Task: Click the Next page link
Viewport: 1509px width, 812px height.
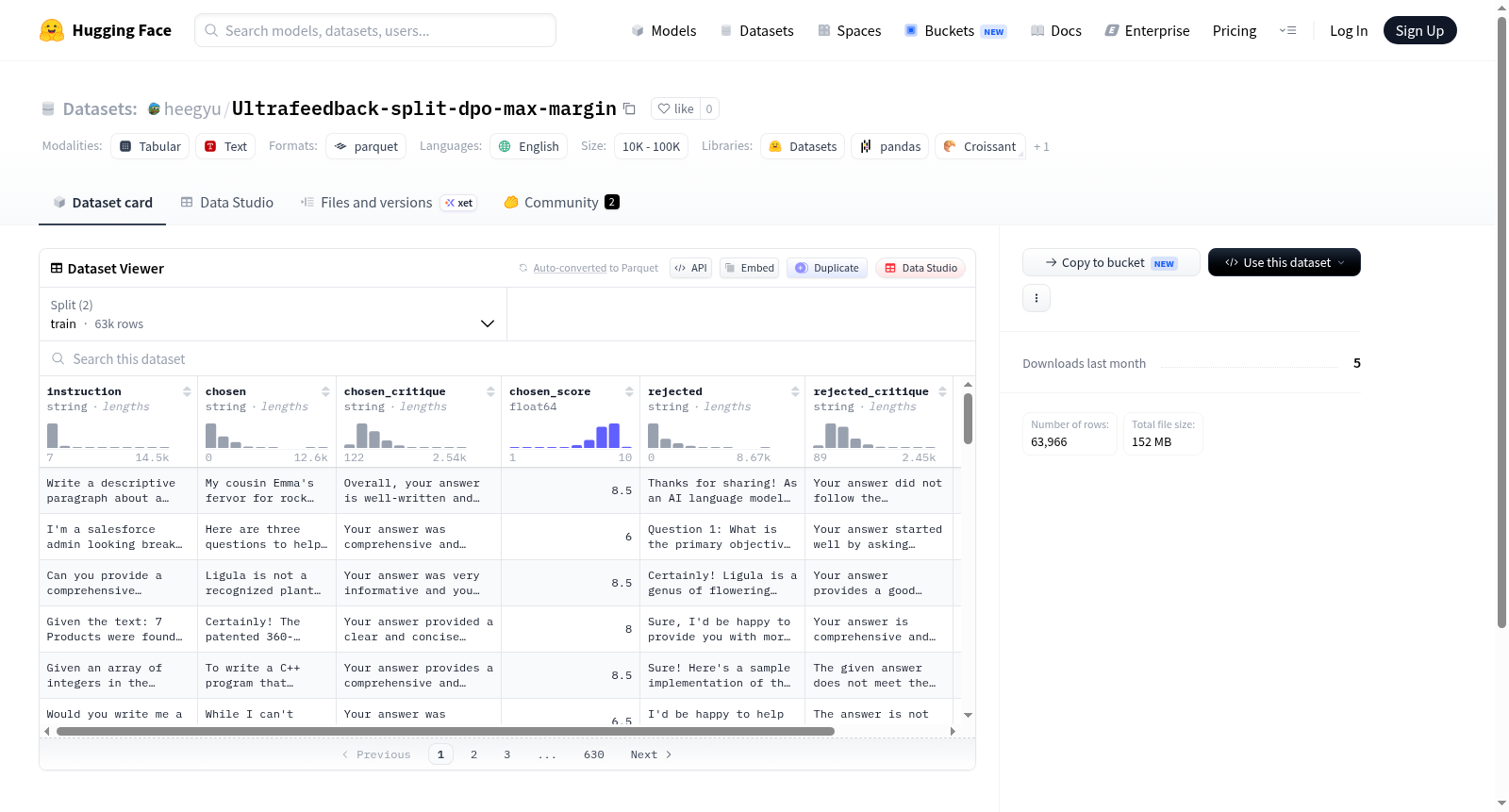Action: pyautogui.click(x=651, y=754)
